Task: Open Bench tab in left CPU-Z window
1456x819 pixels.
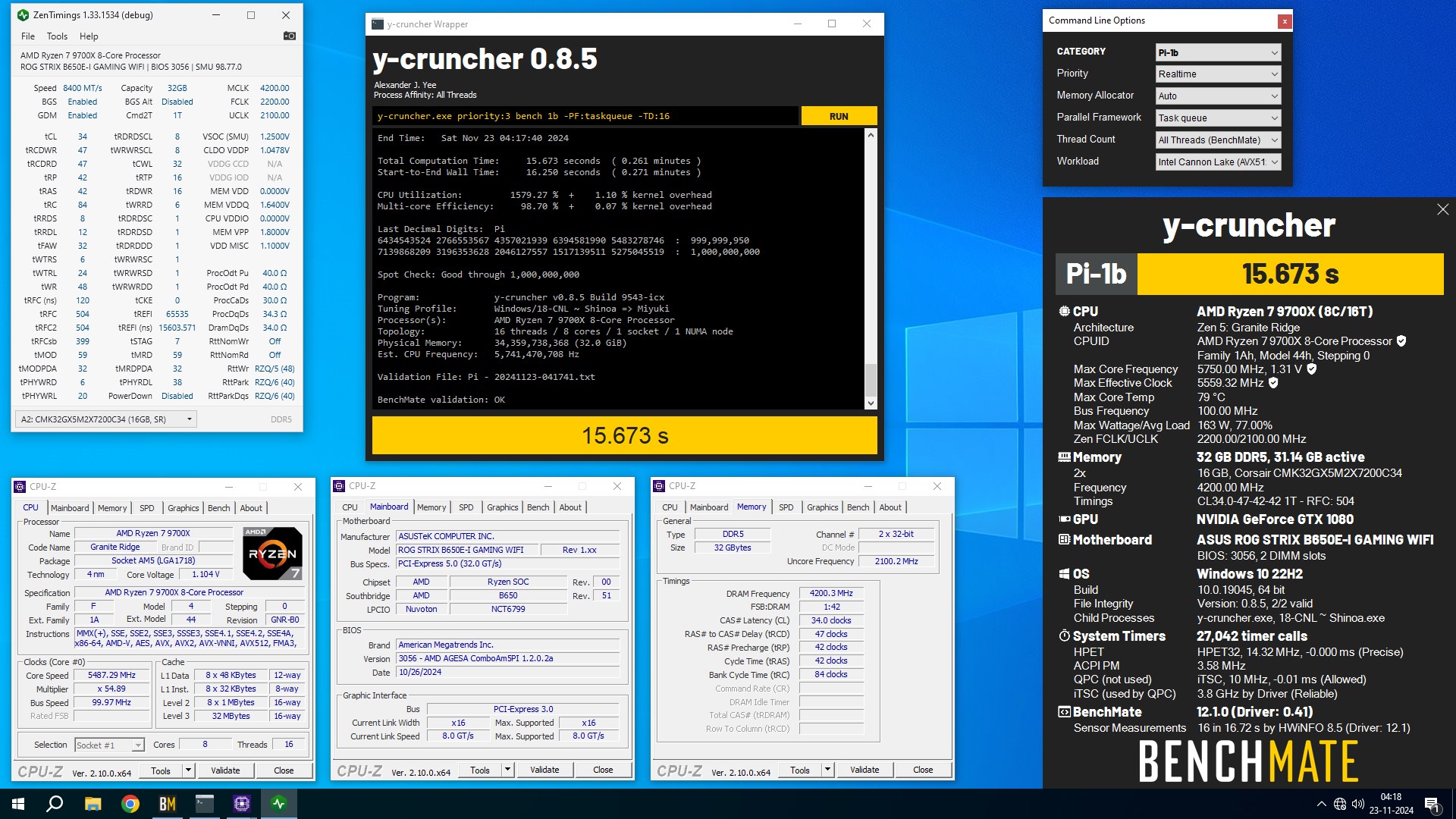Action: point(219,508)
